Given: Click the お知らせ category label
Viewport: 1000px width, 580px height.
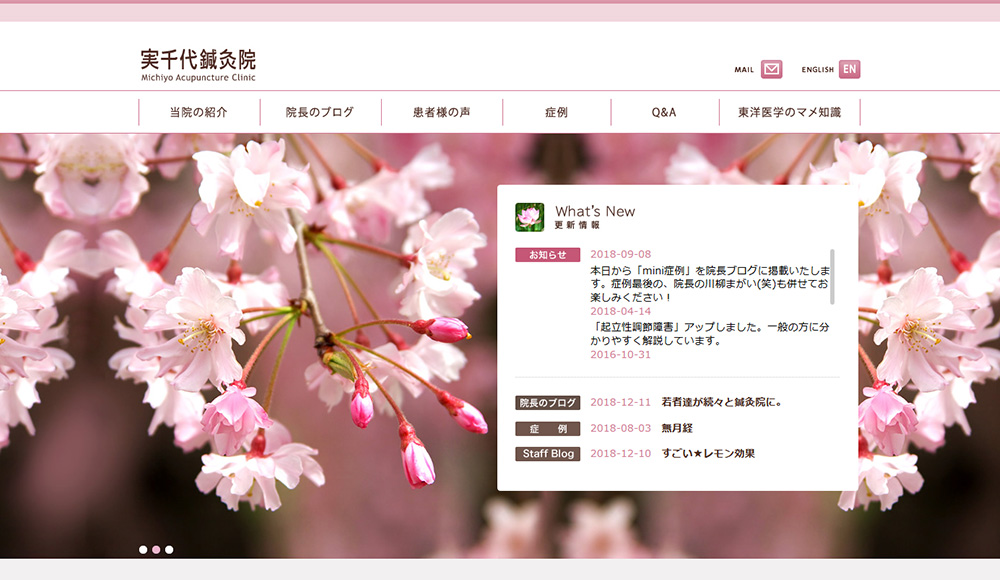Looking at the screenshot, I should point(548,255).
